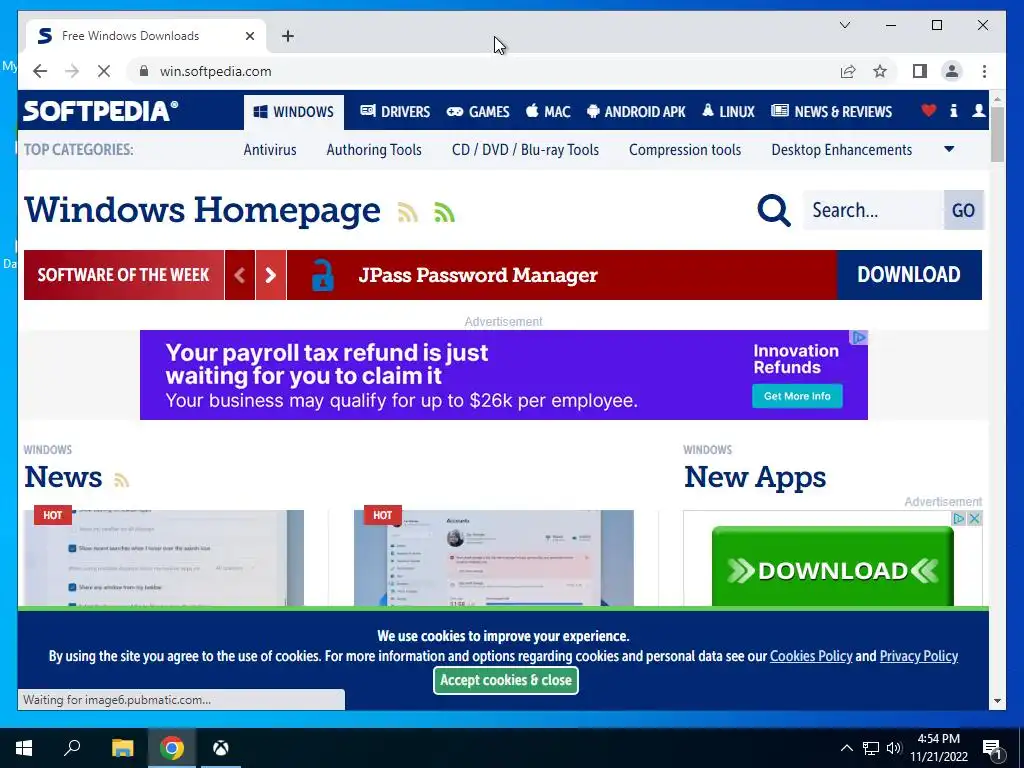Show next software of the week
The width and height of the screenshot is (1024, 768).
[x=271, y=275]
